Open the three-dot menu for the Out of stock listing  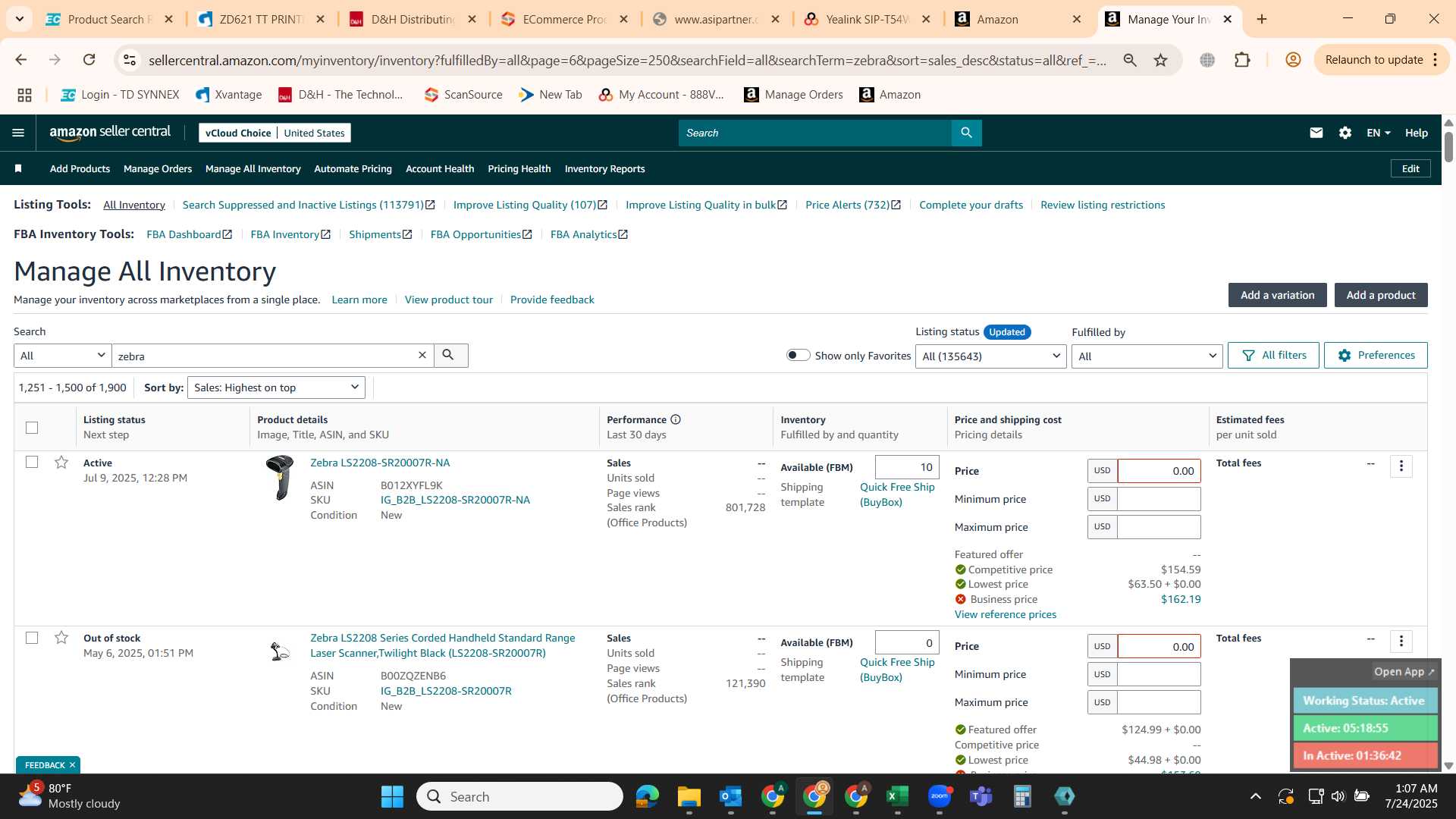point(1401,642)
